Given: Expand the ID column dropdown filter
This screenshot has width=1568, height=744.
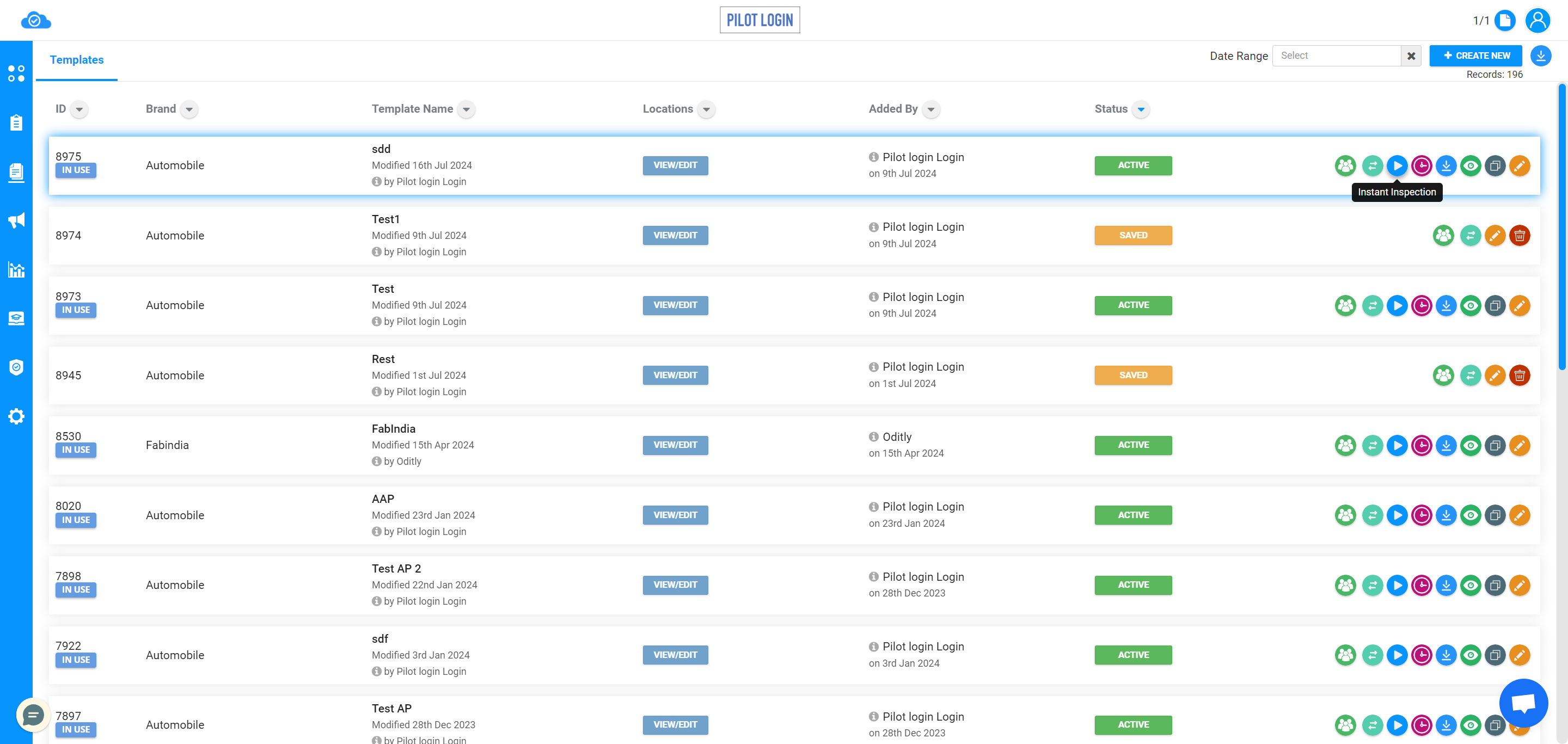Looking at the screenshot, I should tap(79, 109).
